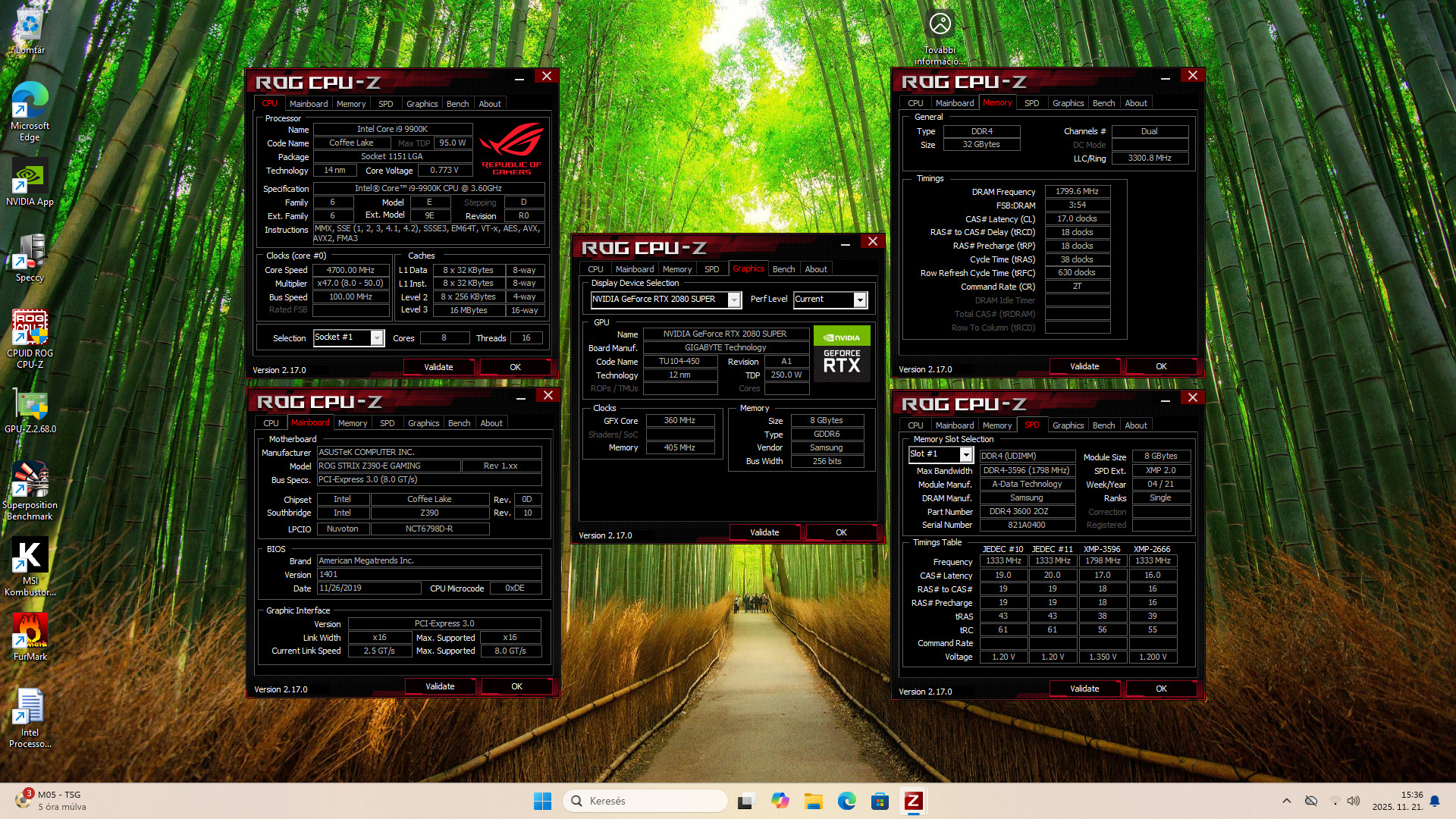The width and height of the screenshot is (1456, 819).
Task: Click the taskbar search box
Action: pos(645,801)
